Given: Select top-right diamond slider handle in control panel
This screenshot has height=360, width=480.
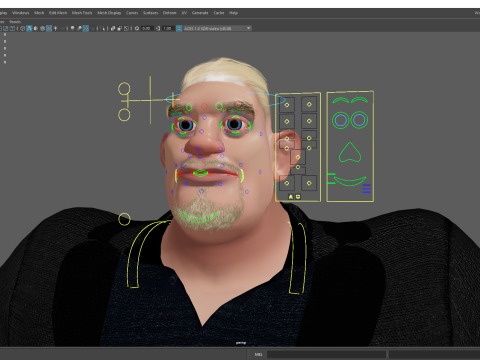Looking at the screenshot, I should (x=309, y=104).
